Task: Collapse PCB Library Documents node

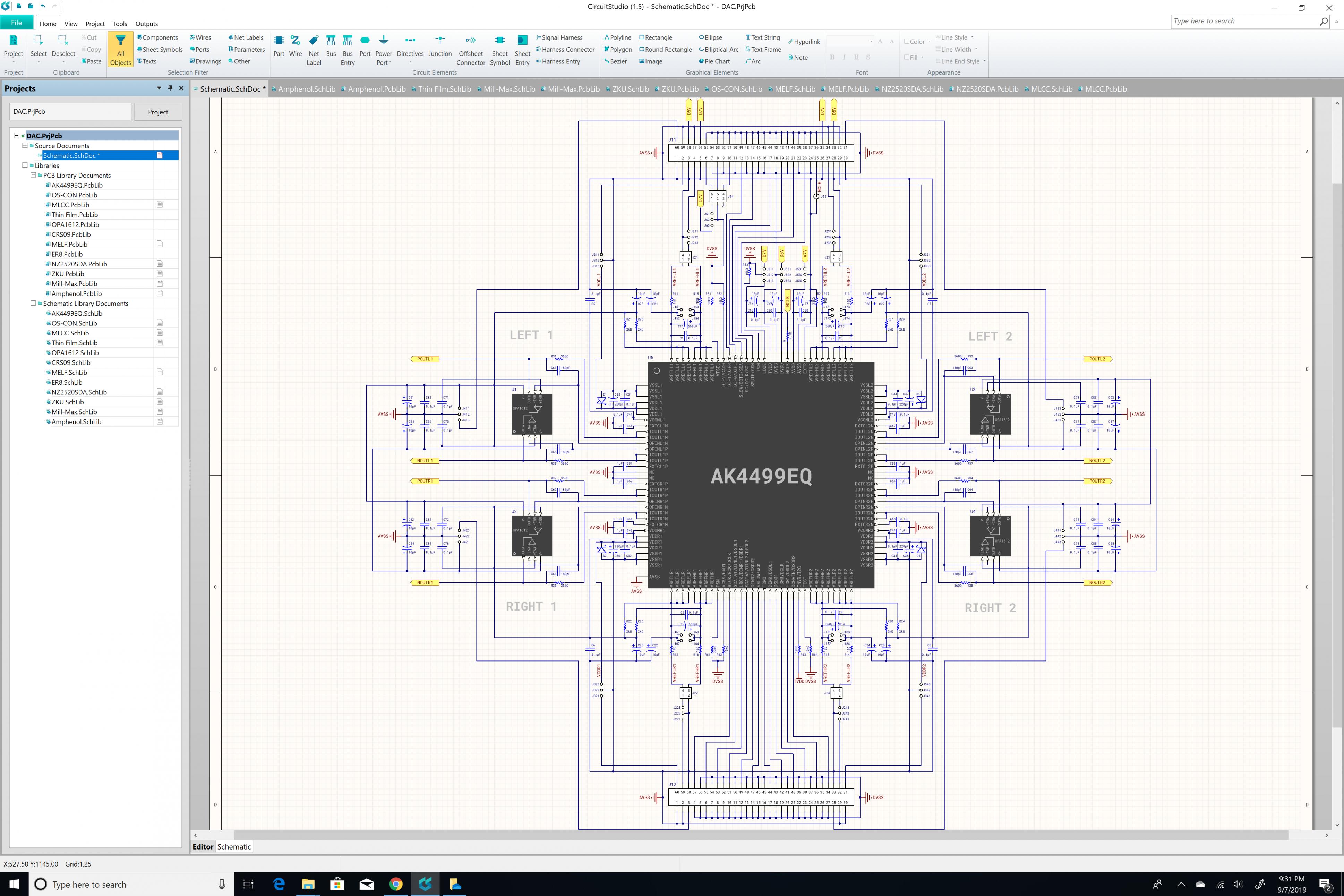Action: (x=33, y=175)
